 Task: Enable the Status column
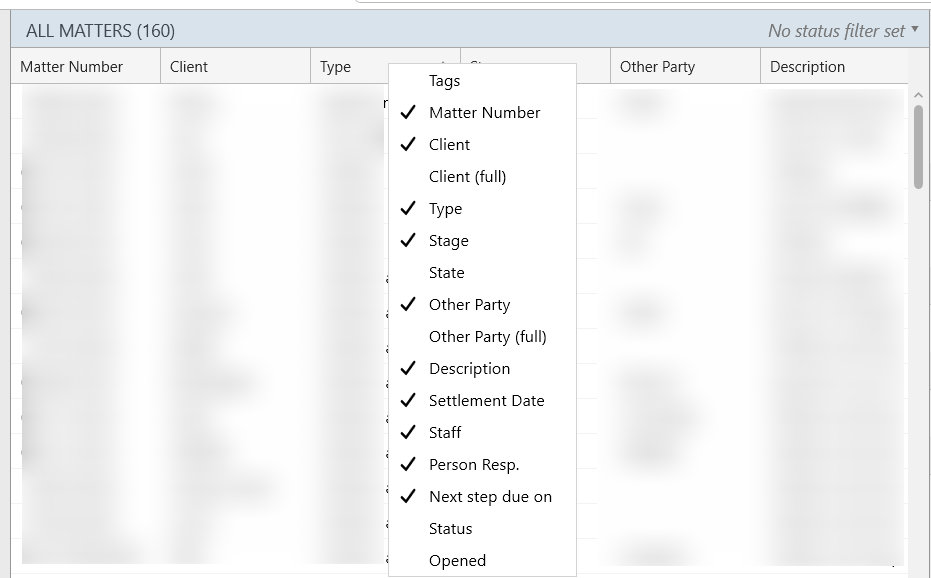tap(450, 529)
